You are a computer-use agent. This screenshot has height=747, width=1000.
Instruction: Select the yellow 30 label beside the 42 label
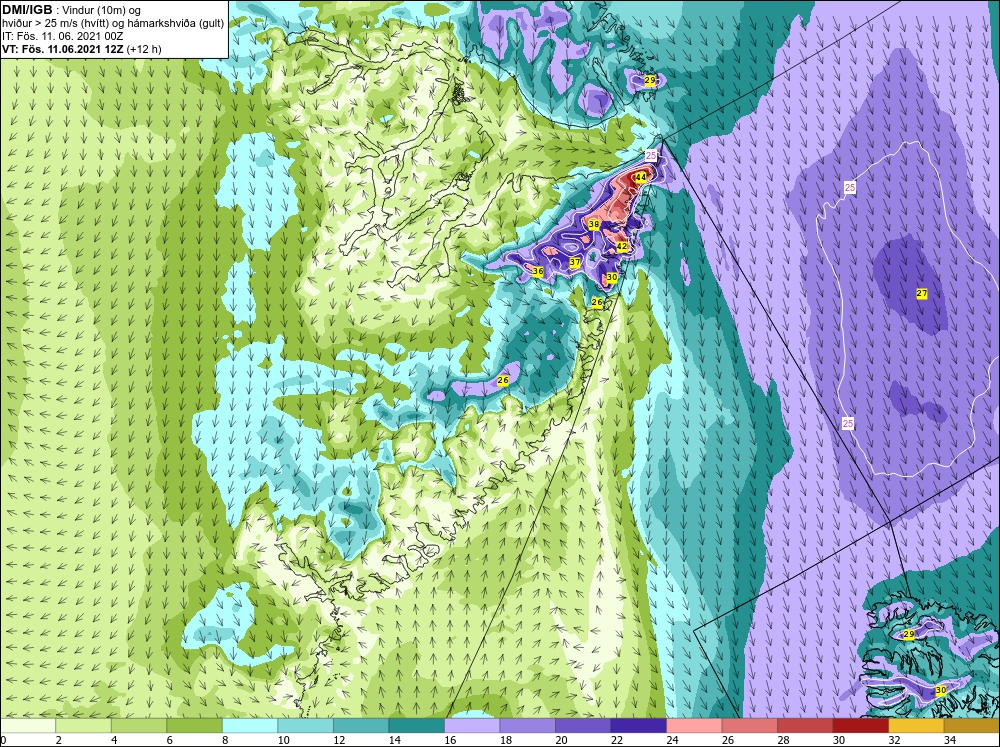612,277
